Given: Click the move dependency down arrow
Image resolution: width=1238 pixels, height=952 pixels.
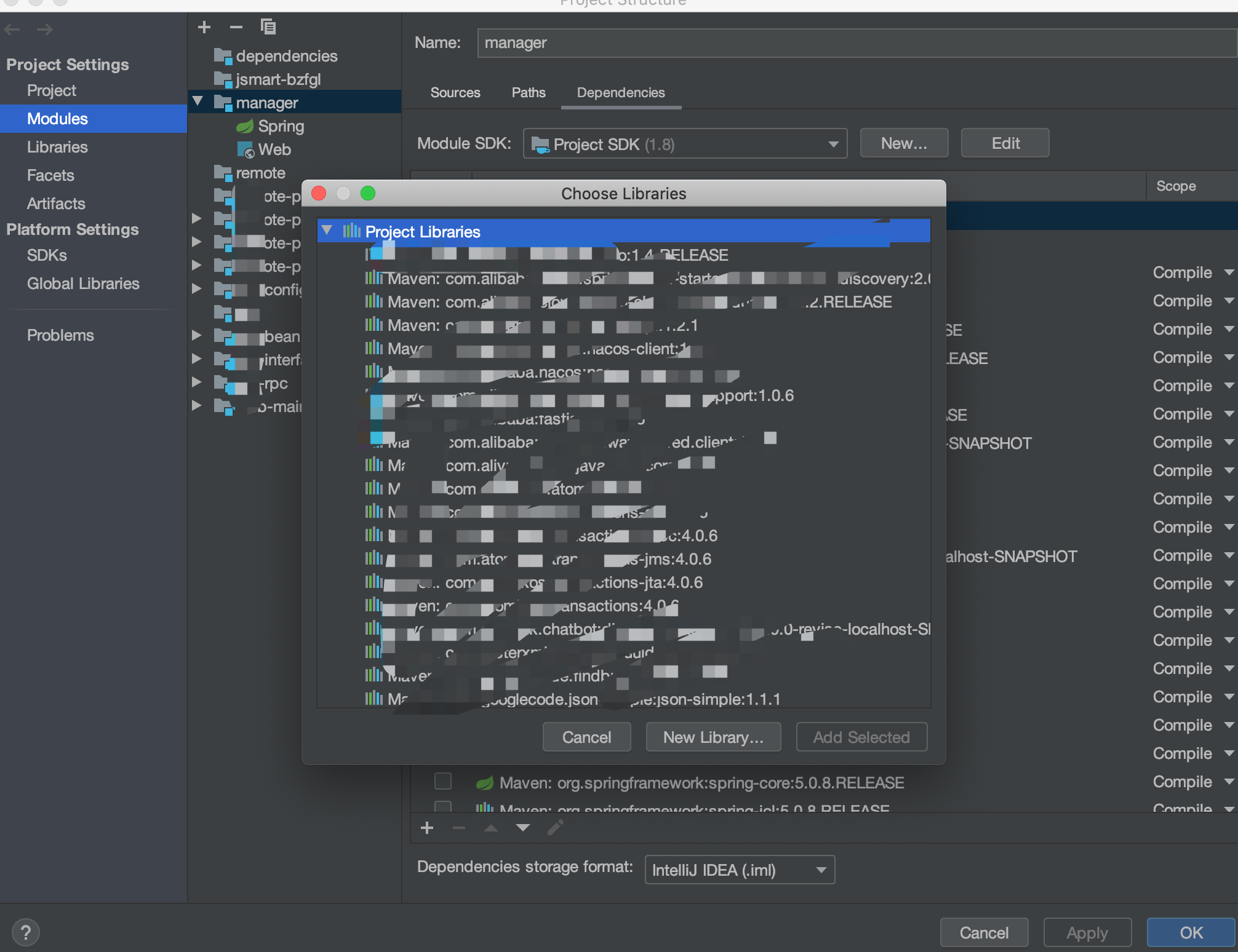Looking at the screenshot, I should [522, 828].
